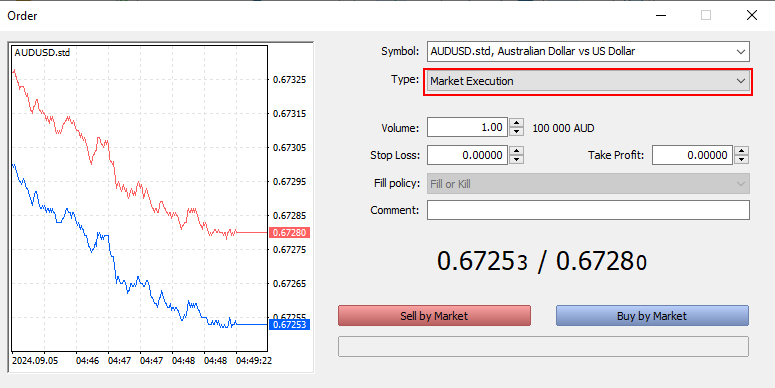Open the Symbol dropdown for AUDUSD.std

coord(588,51)
